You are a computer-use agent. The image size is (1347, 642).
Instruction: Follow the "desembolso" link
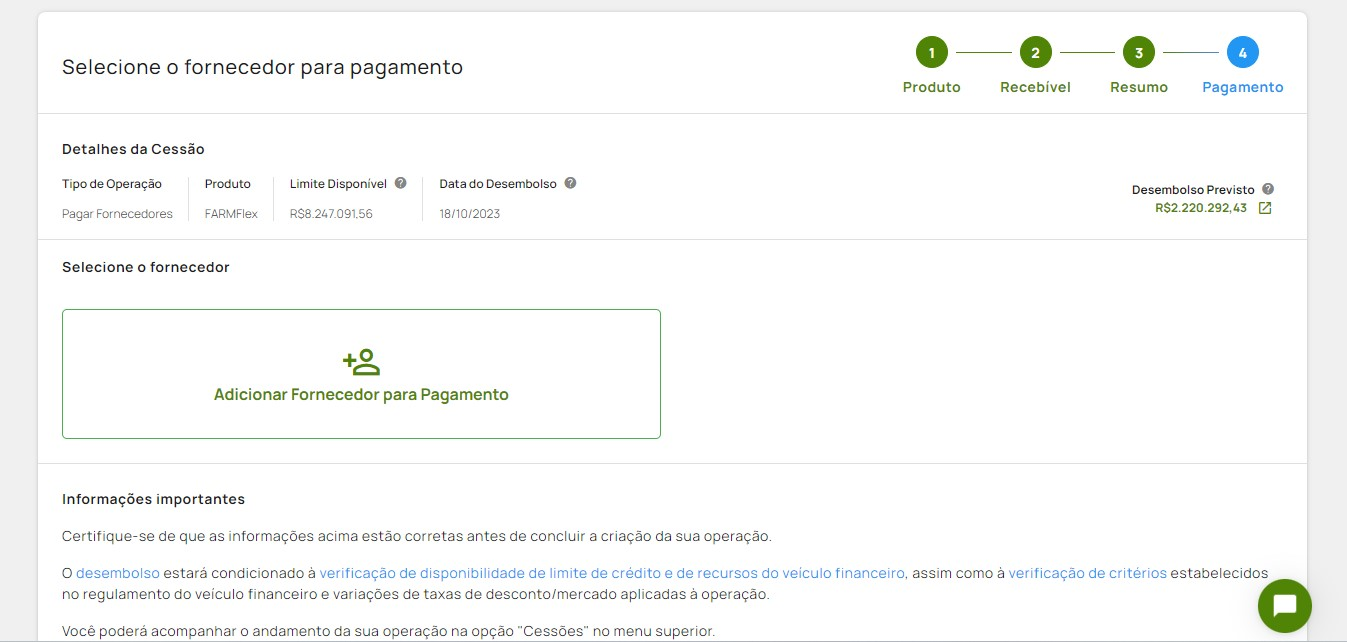118,573
